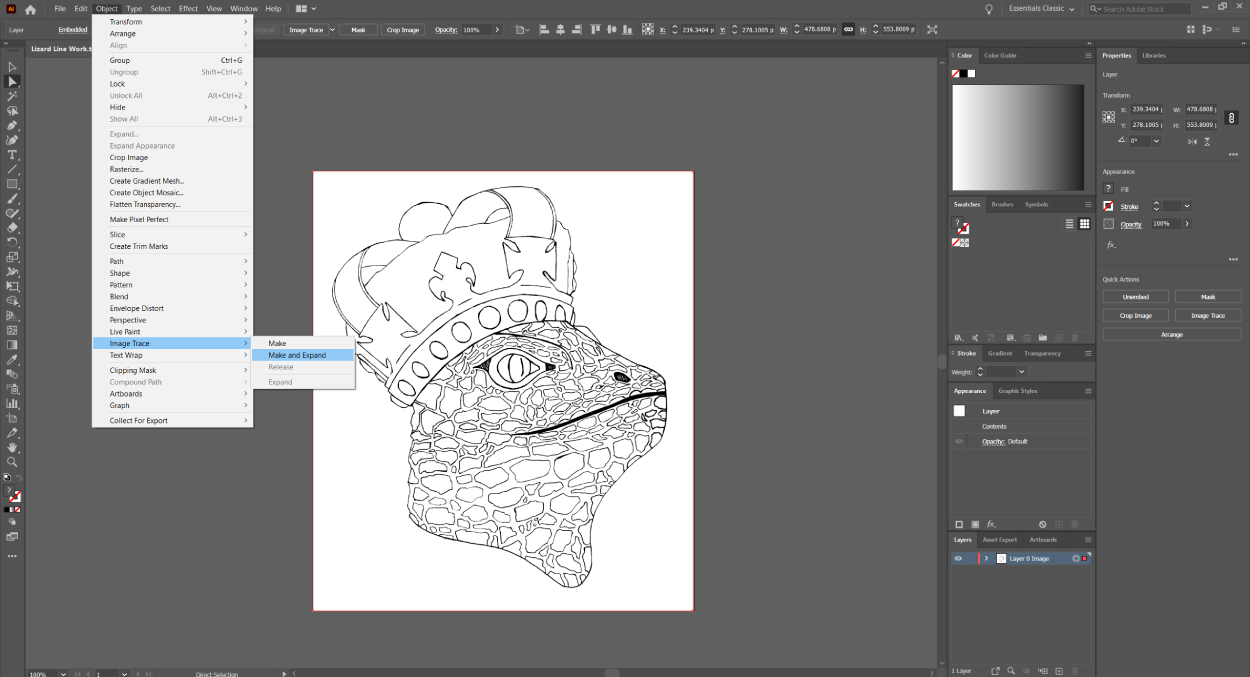The width and height of the screenshot is (1250, 677).
Task: Expand the Layer 0 Image layer
Action: [x=986, y=558]
